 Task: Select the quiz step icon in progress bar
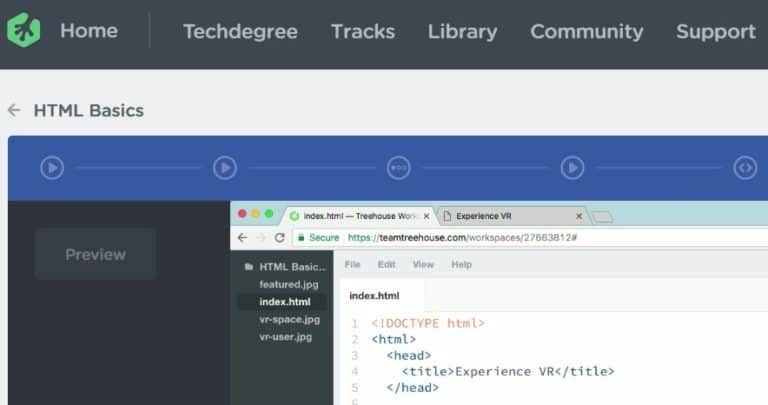coord(398,167)
